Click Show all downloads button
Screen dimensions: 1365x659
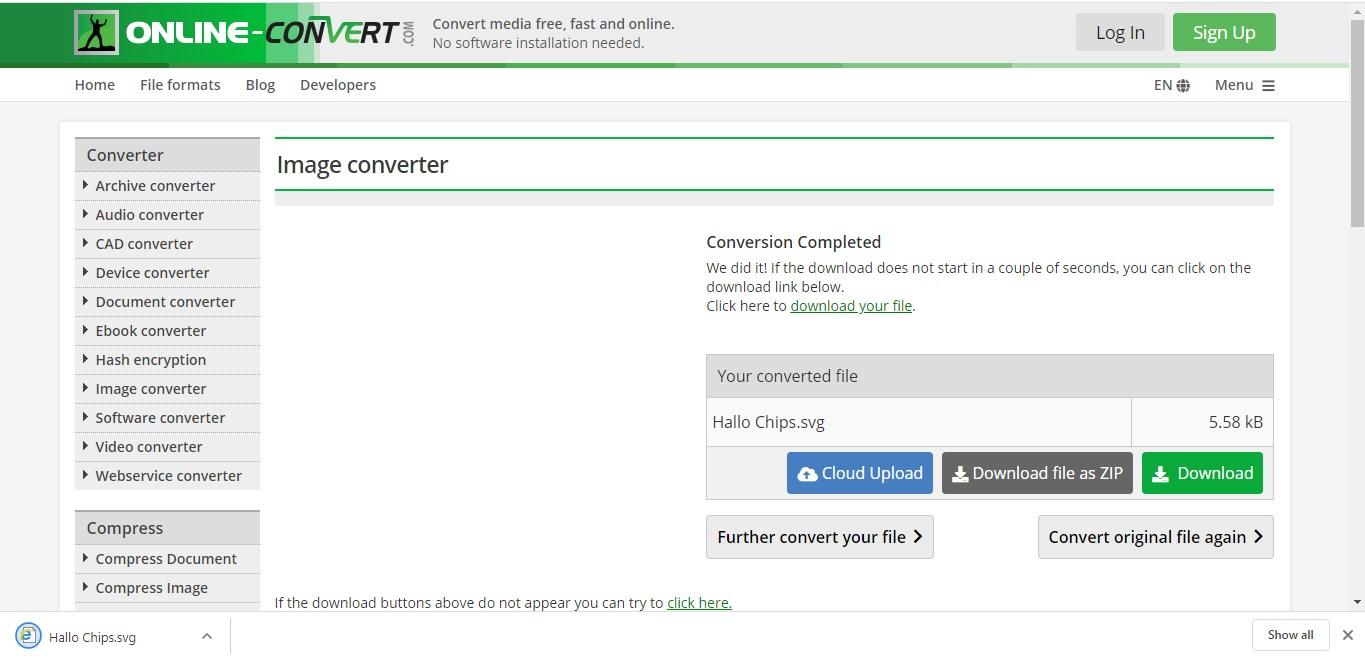pyautogui.click(x=1291, y=635)
